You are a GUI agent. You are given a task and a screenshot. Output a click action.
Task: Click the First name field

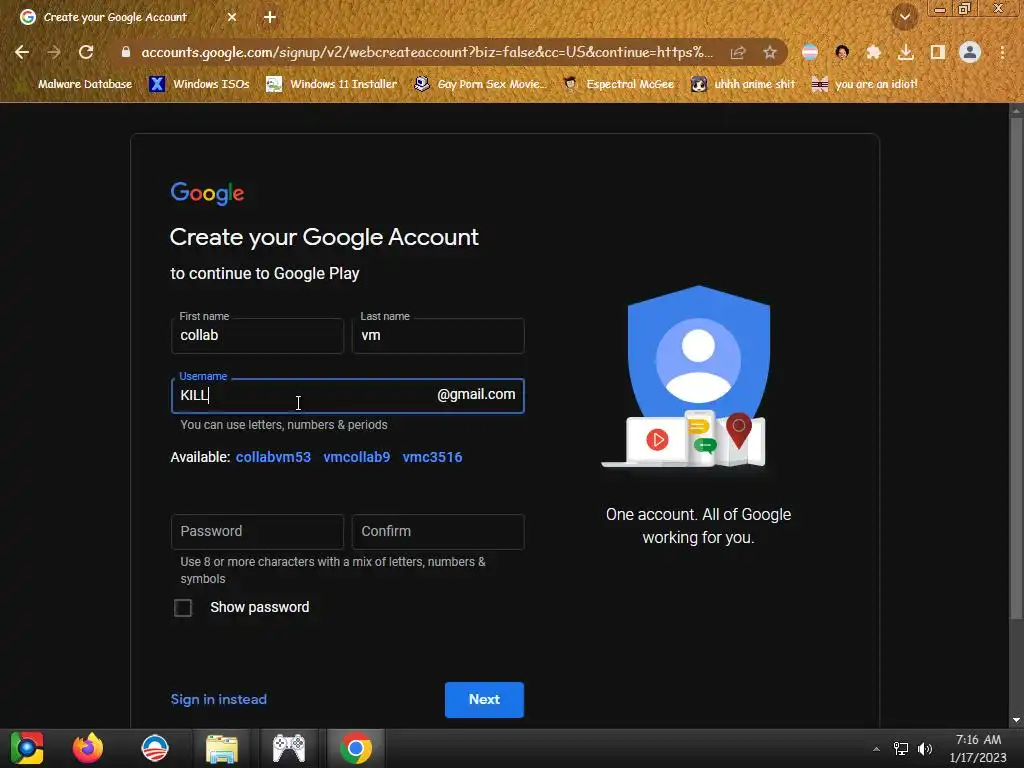pos(257,336)
